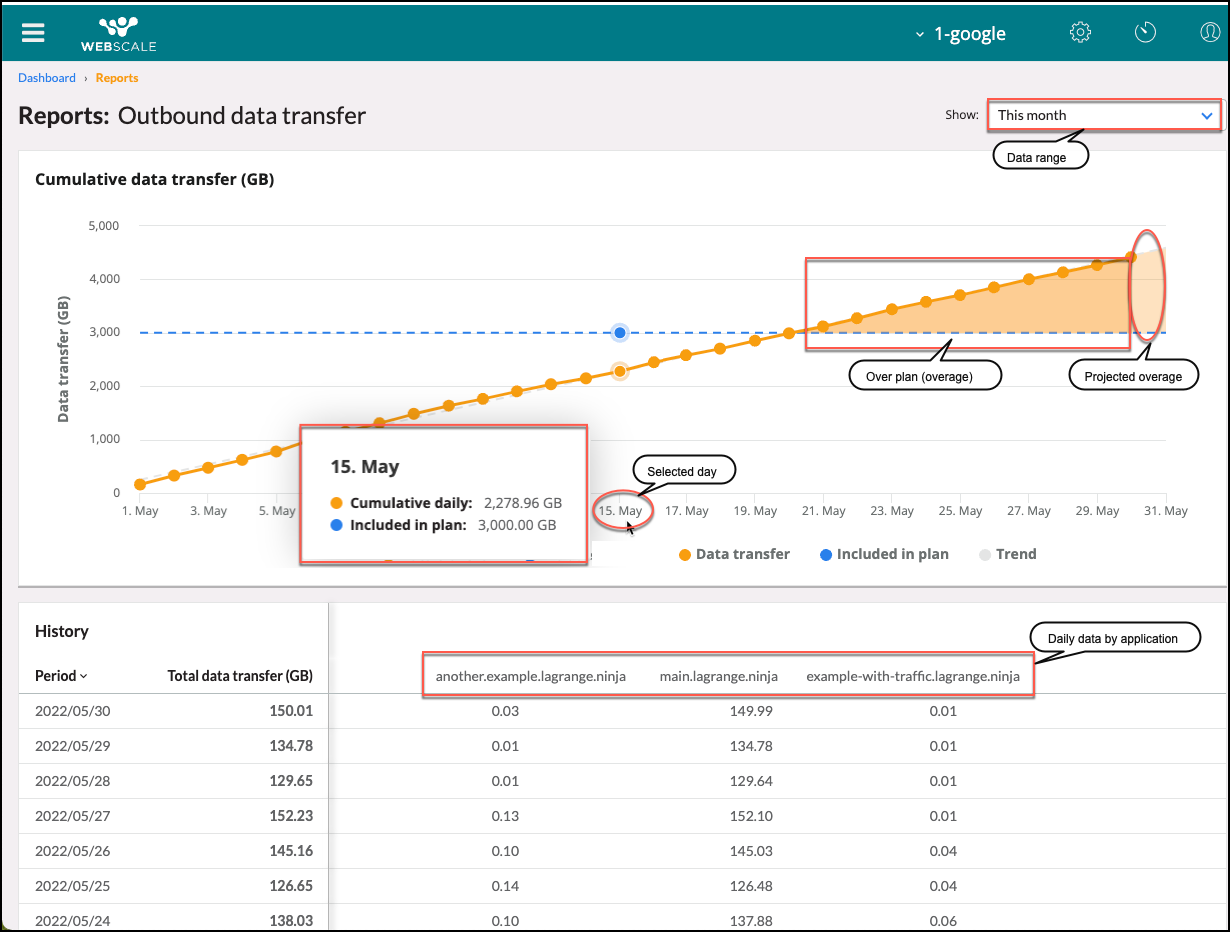Select the main.lagrange.ninja column header
Screen dimensions: 1230x932
[718, 676]
